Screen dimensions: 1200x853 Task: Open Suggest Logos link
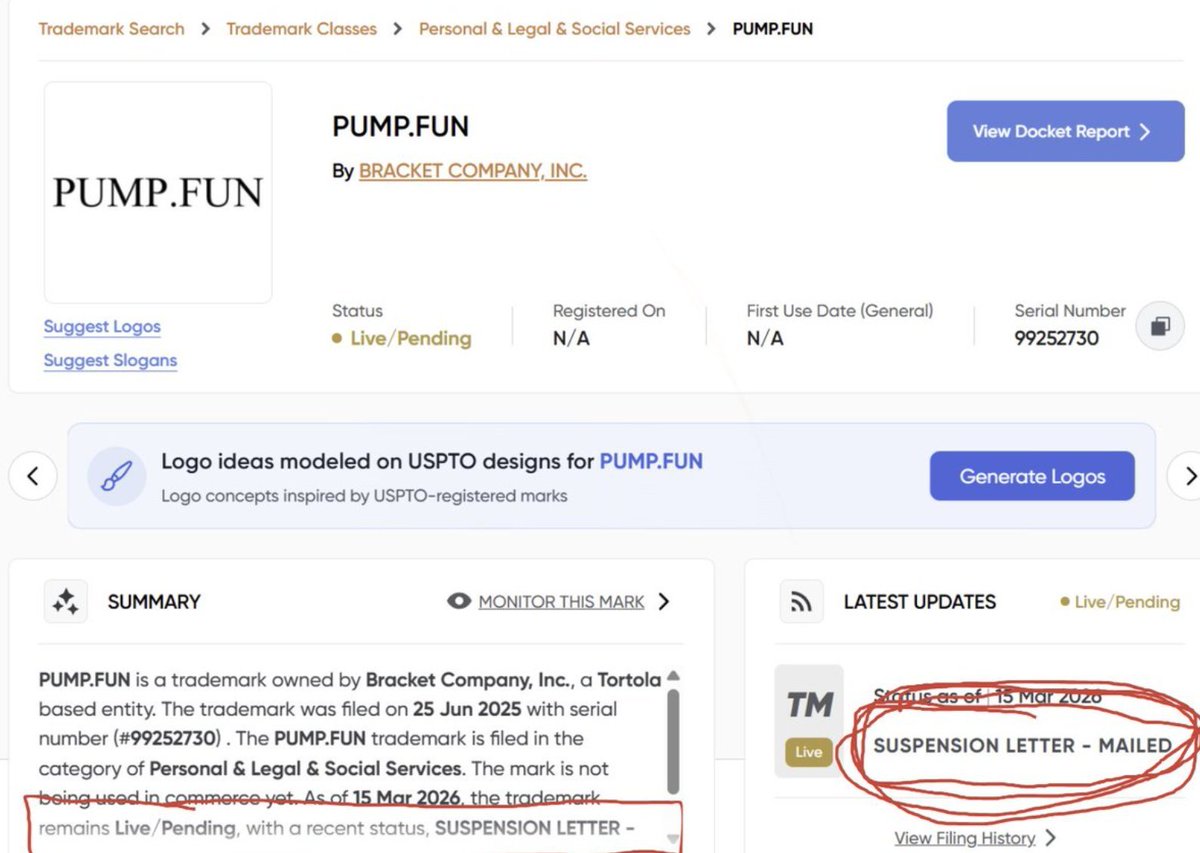point(102,327)
